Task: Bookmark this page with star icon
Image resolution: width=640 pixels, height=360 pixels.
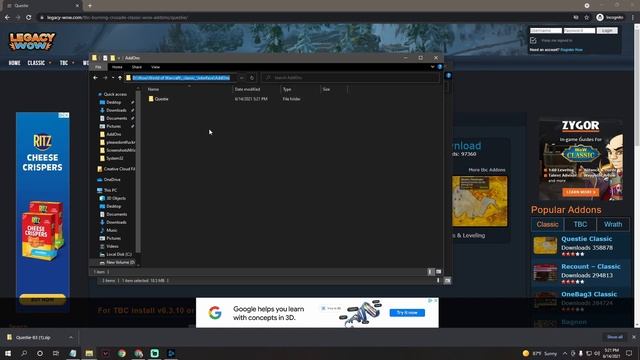Action: [x=587, y=18]
